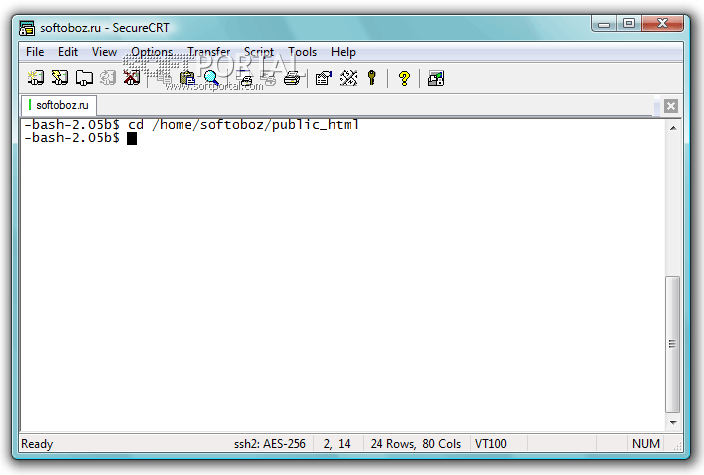The image size is (704, 475).
Task: Click the terminal scrollbar down arrow
Action: pyautogui.click(x=673, y=422)
